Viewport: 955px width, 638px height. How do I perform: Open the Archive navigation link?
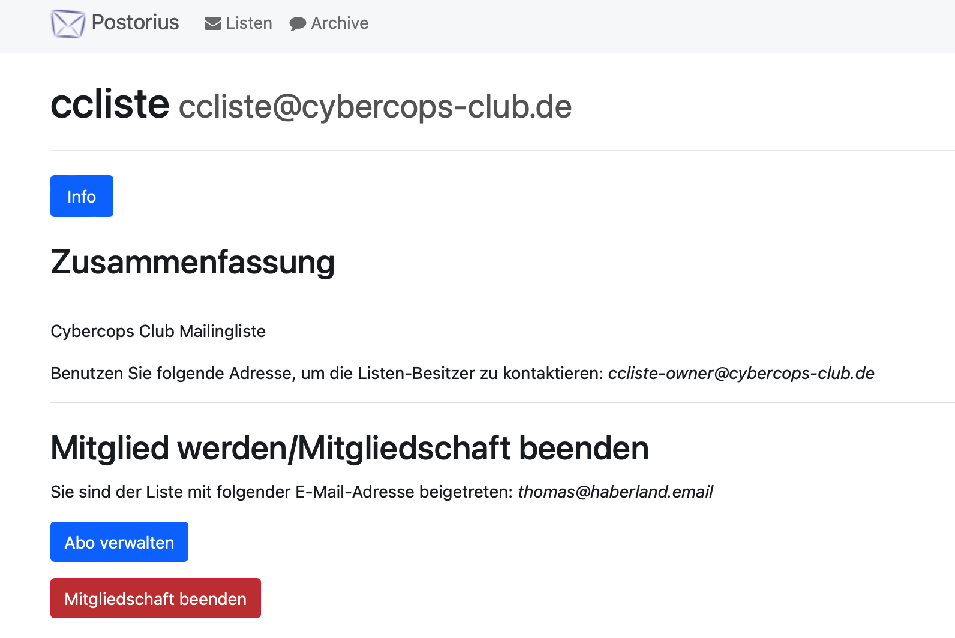coord(339,23)
